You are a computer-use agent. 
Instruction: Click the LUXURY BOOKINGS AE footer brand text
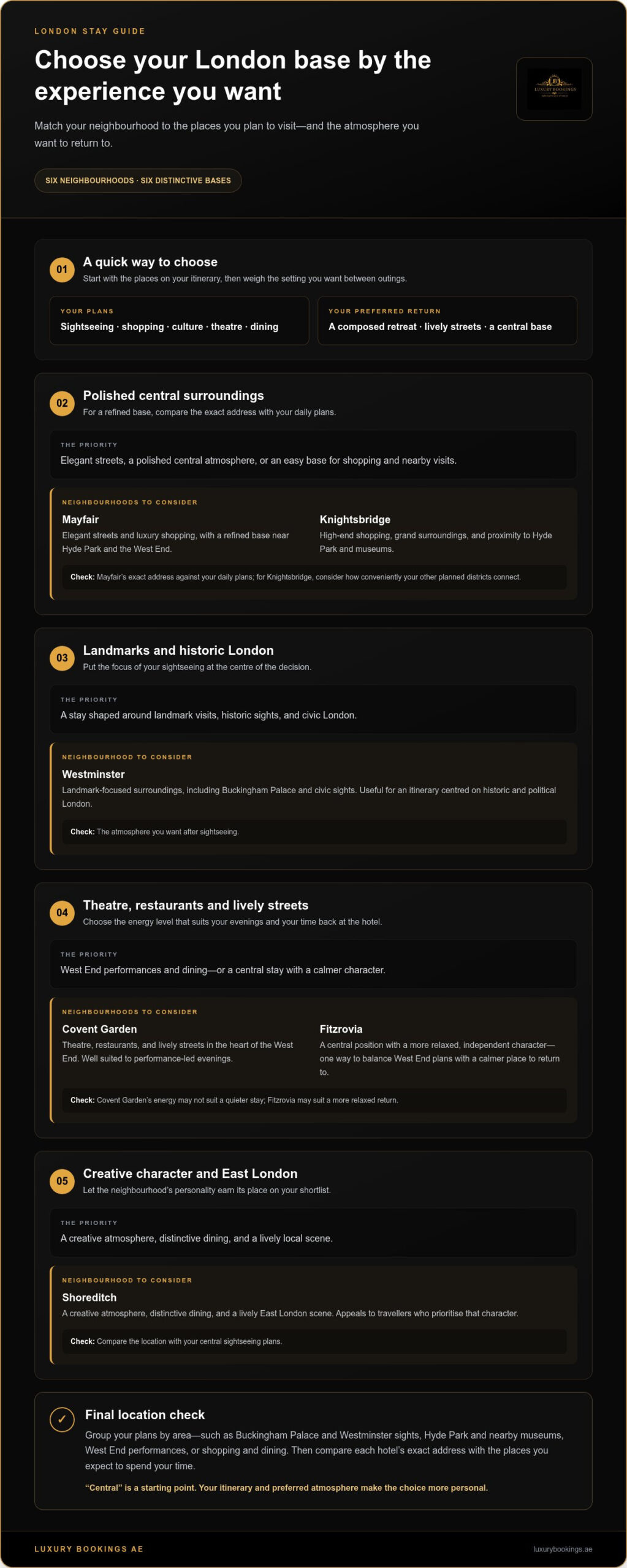[x=89, y=1549]
